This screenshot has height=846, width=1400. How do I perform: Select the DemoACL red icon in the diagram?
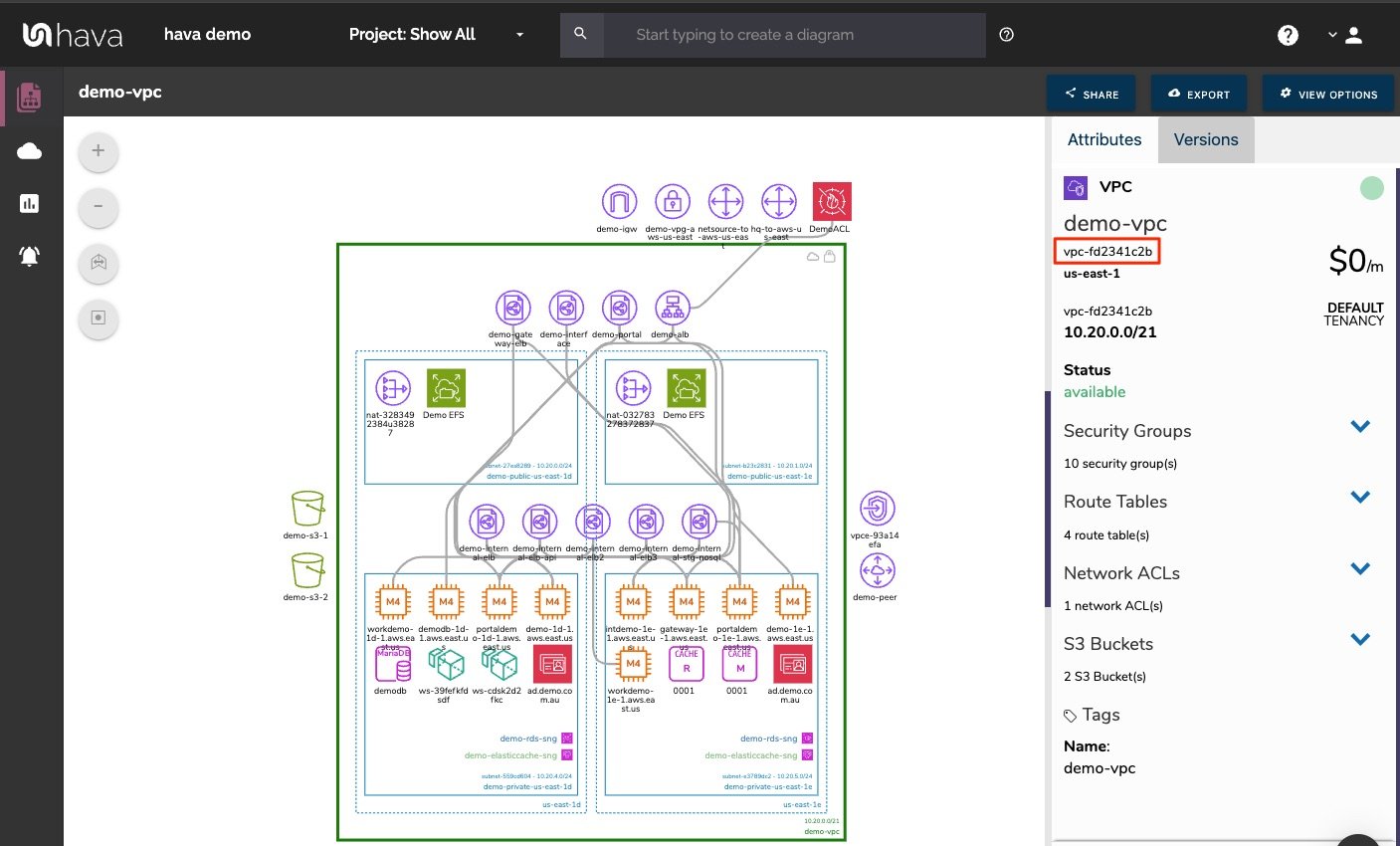832,200
